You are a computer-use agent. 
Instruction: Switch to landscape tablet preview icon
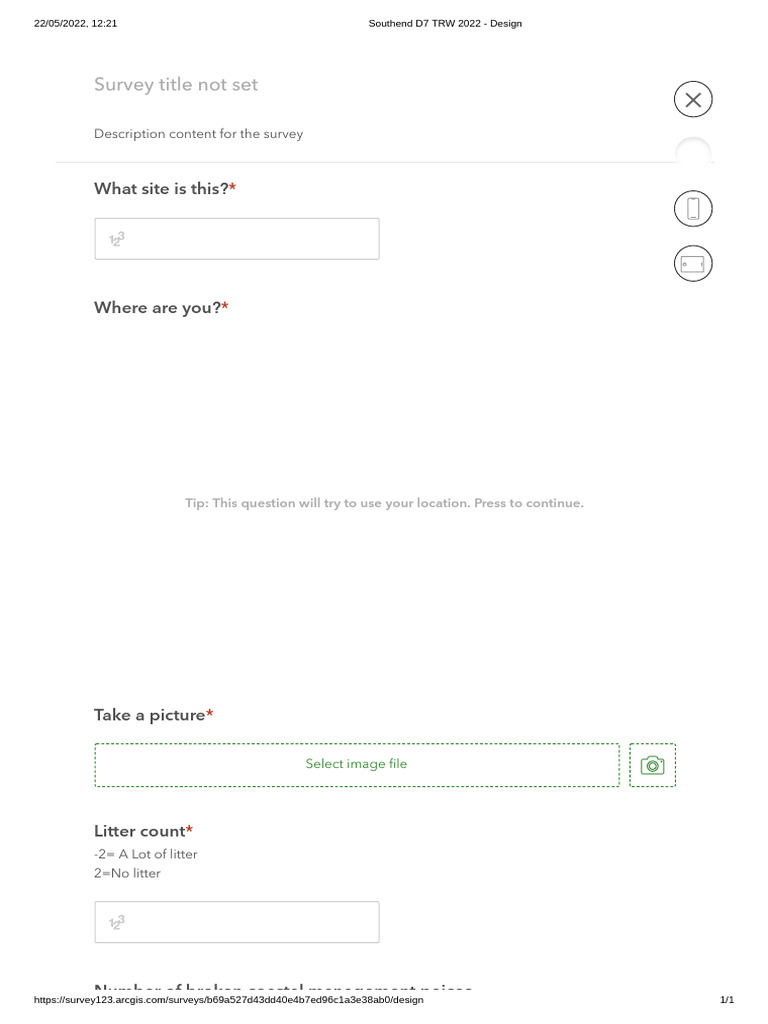[x=693, y=264]
